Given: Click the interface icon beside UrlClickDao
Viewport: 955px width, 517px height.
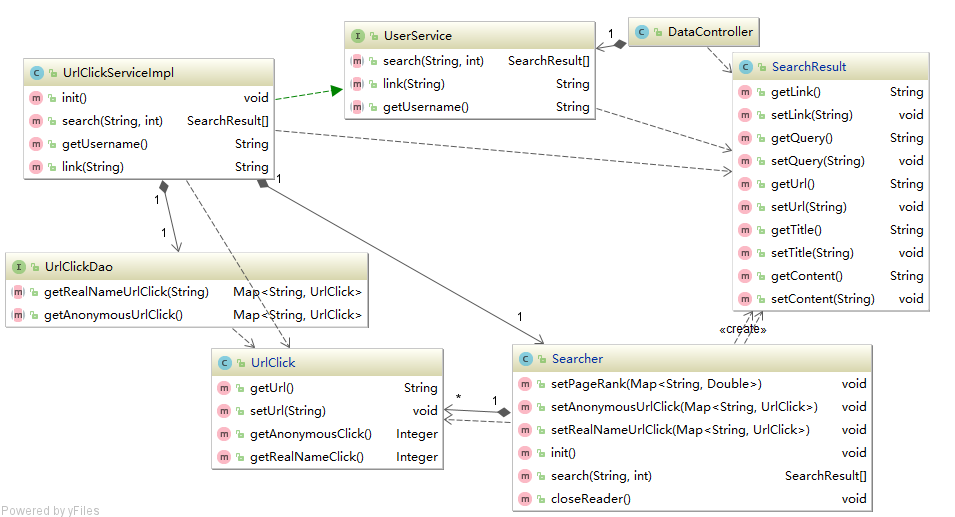Looking at the screenshot, I should pos(19,267).
